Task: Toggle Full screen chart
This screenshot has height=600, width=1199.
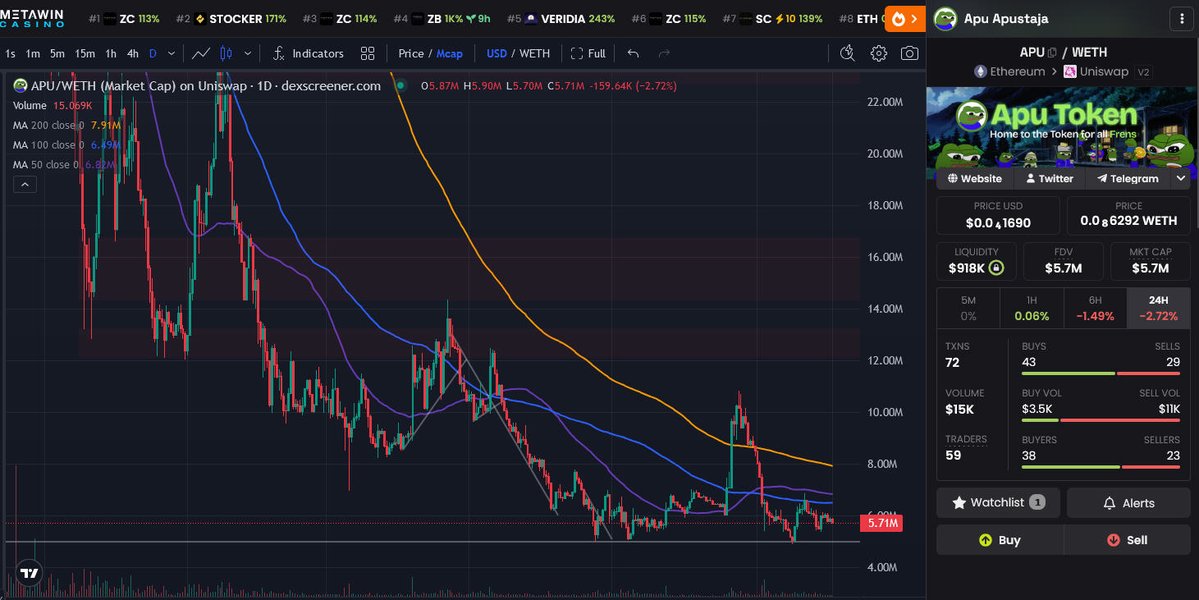Action: click(x=588, y=54)
